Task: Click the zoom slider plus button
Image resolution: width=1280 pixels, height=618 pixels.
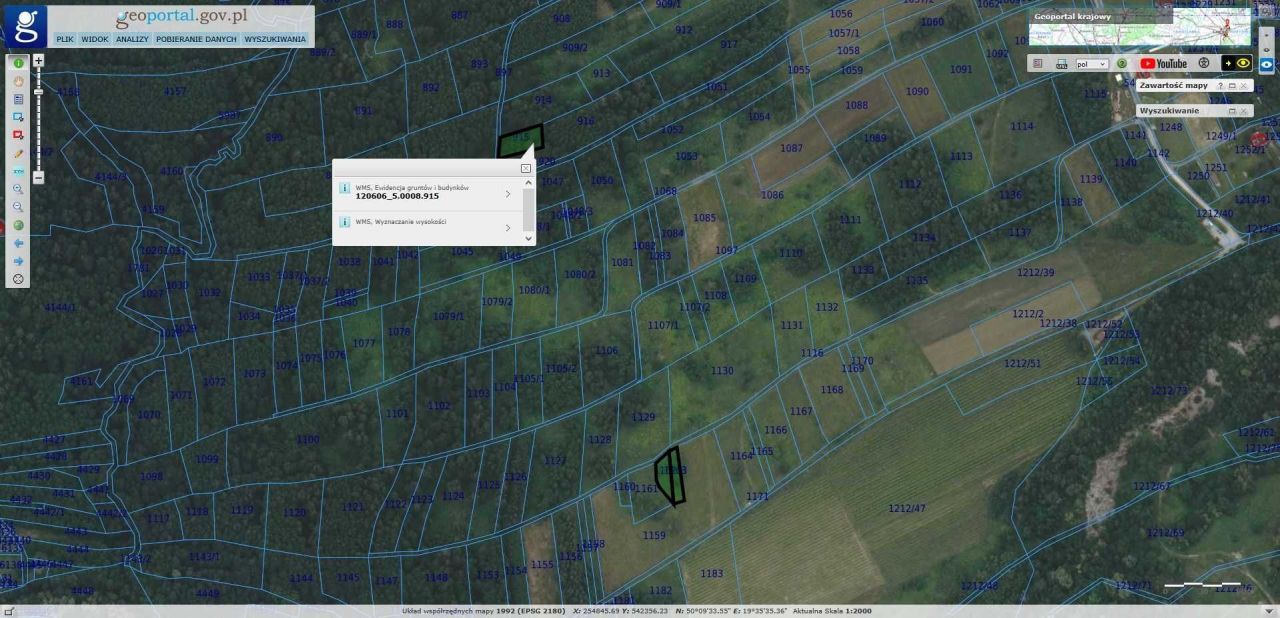Action: tap(38, 60)
